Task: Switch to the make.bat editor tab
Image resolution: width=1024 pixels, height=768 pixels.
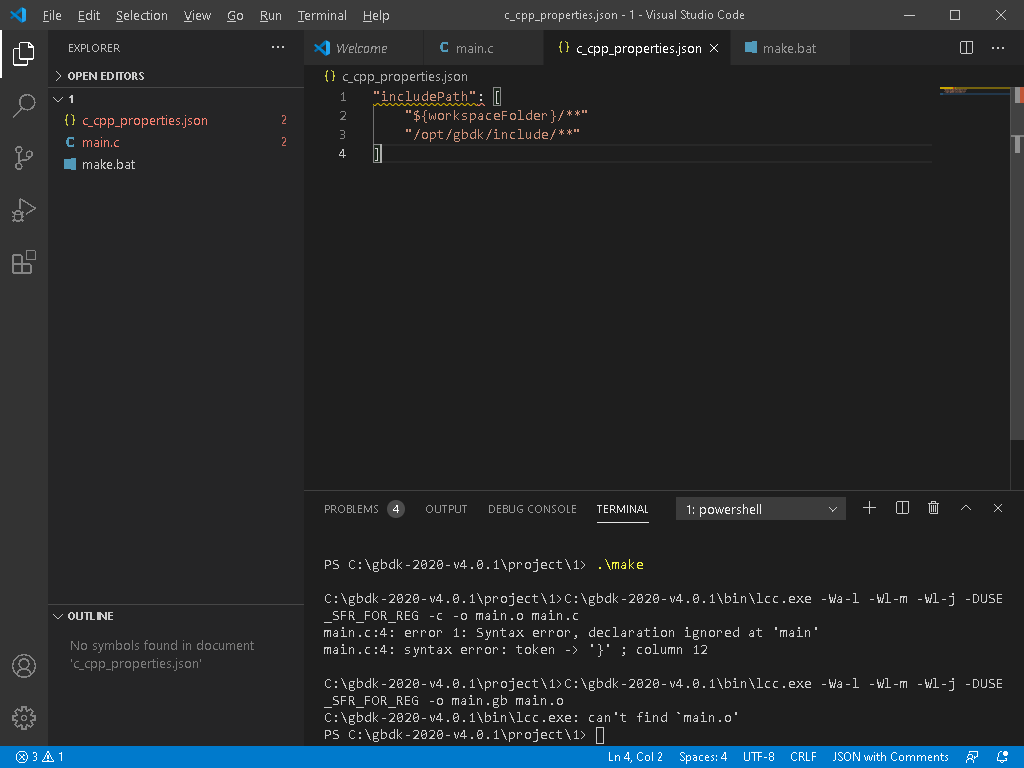Action: 789,48
